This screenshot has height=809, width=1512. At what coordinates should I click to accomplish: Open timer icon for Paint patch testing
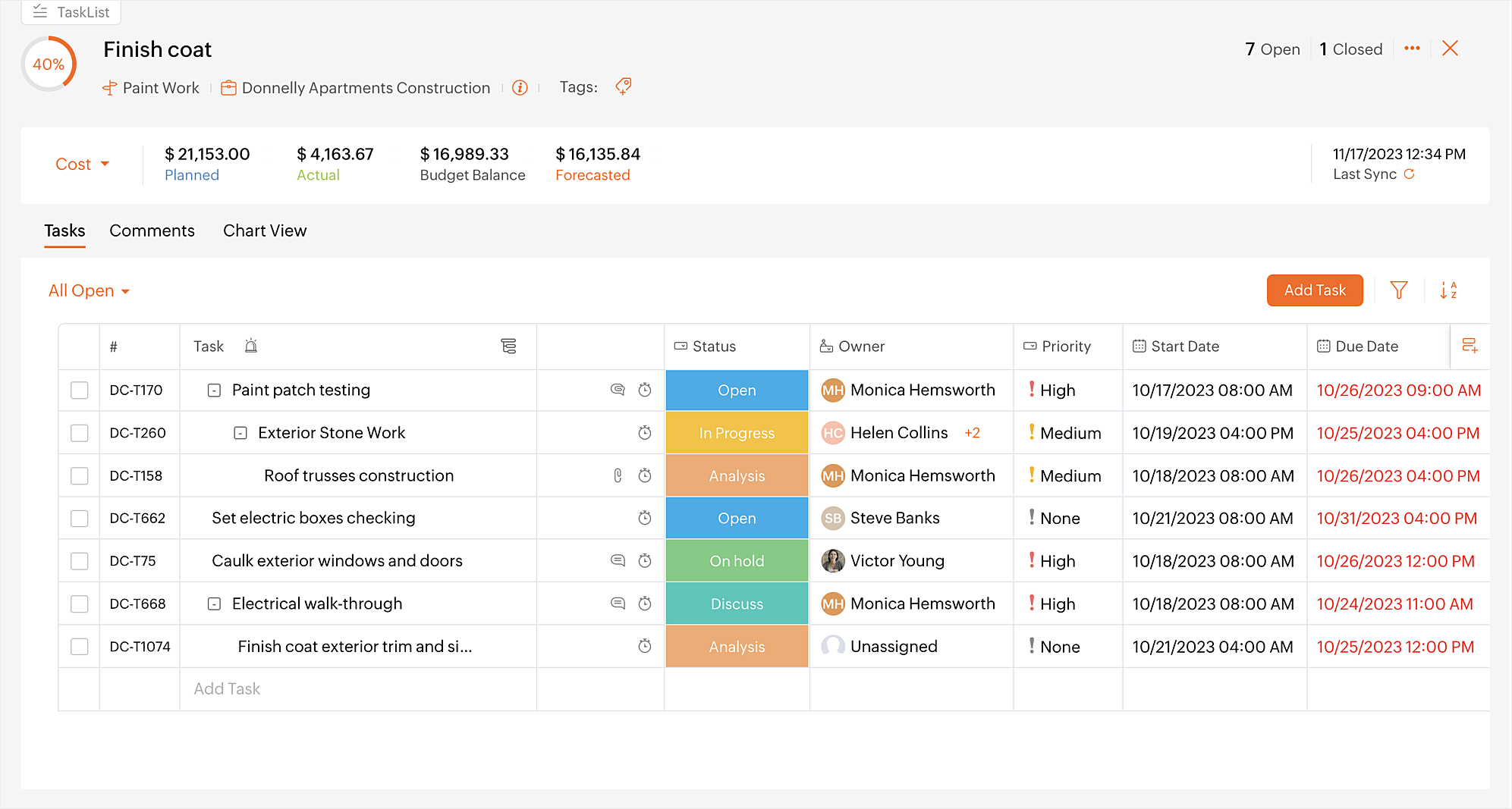pos(645,390)
